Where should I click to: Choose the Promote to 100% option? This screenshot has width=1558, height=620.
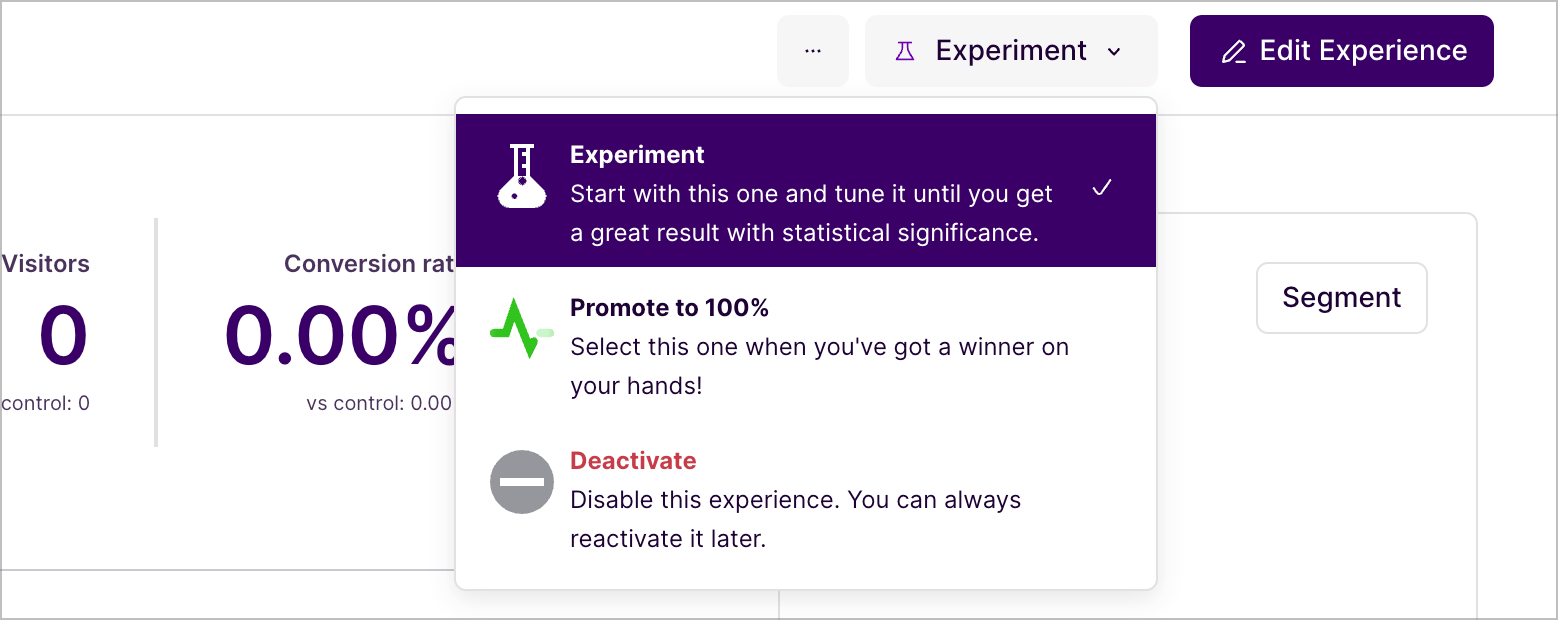tap(669, 308)
